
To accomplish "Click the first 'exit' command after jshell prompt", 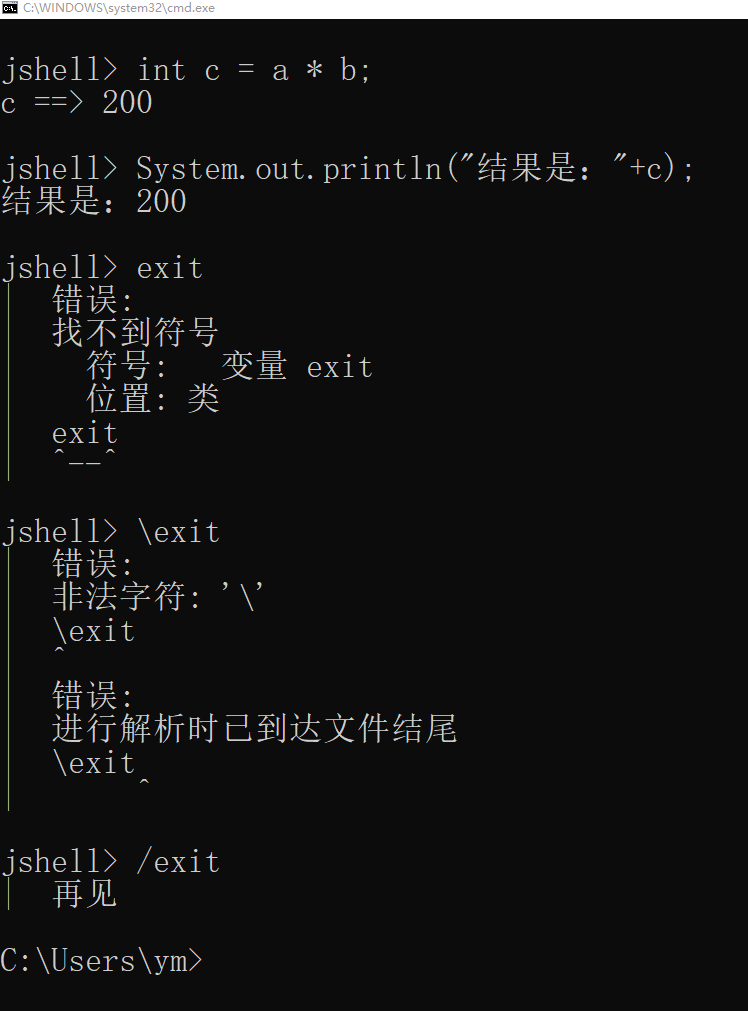I will click(170, 268).
